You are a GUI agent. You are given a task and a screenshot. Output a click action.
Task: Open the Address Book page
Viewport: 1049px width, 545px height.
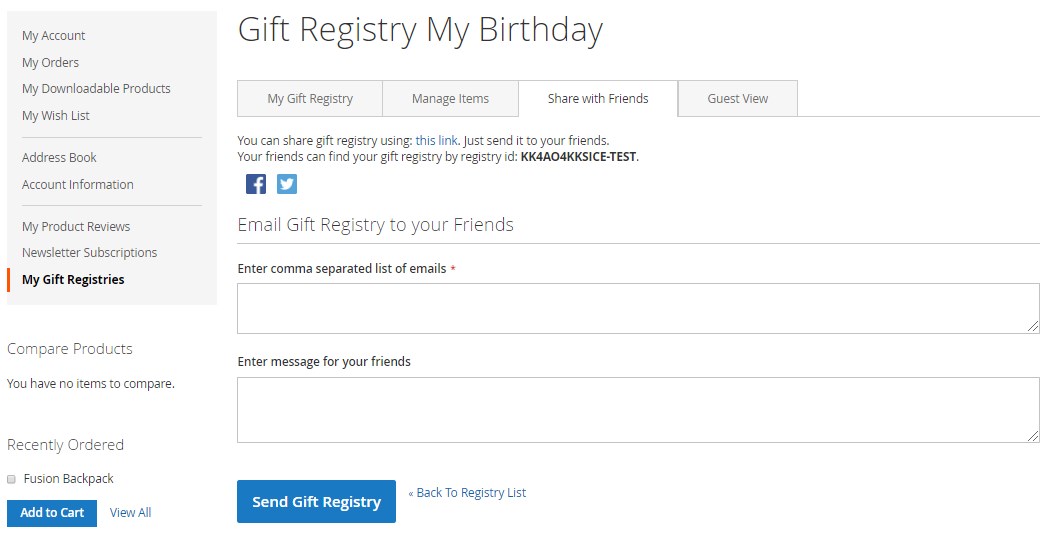click(x=60, y=158)
